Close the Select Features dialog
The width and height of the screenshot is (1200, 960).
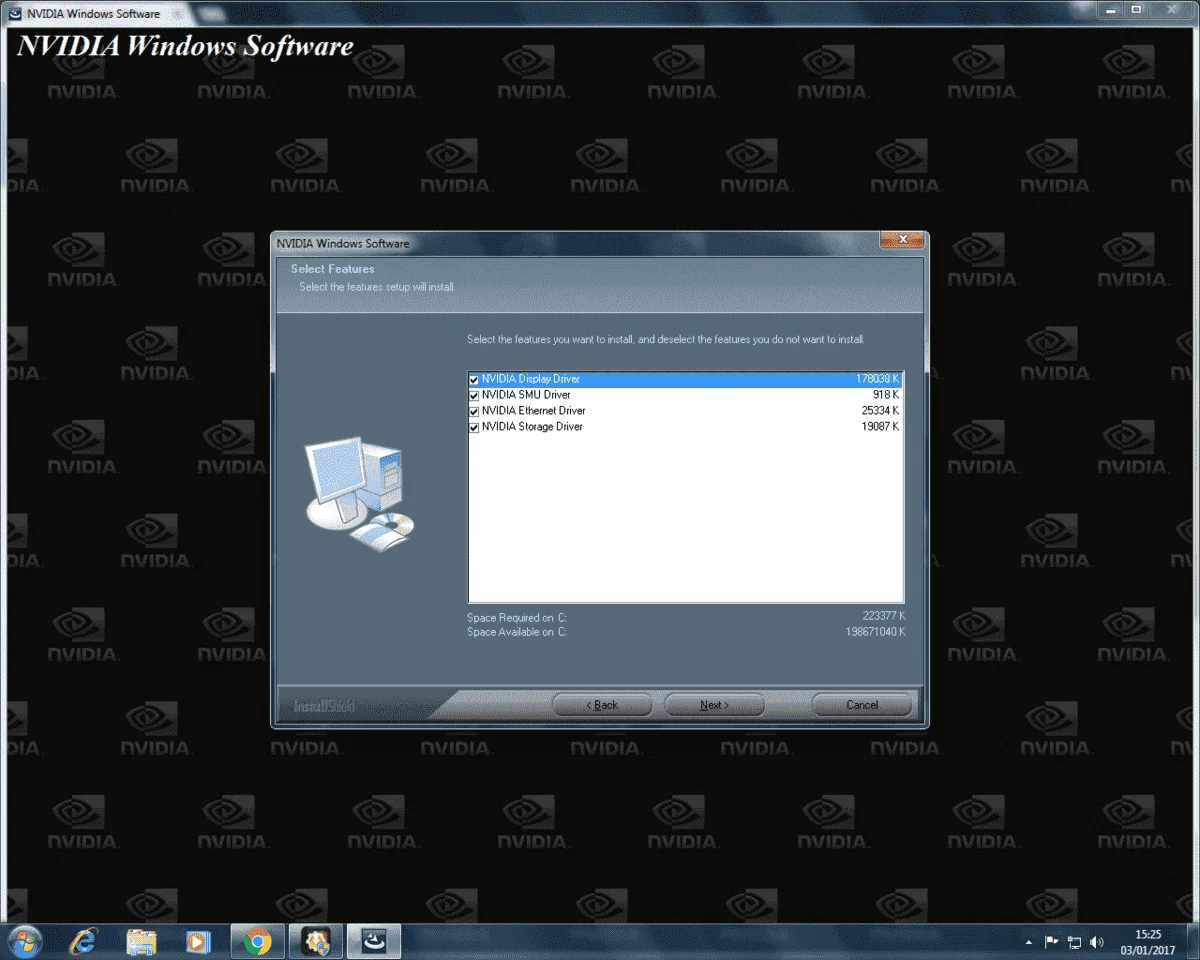[x=901, y=240]
